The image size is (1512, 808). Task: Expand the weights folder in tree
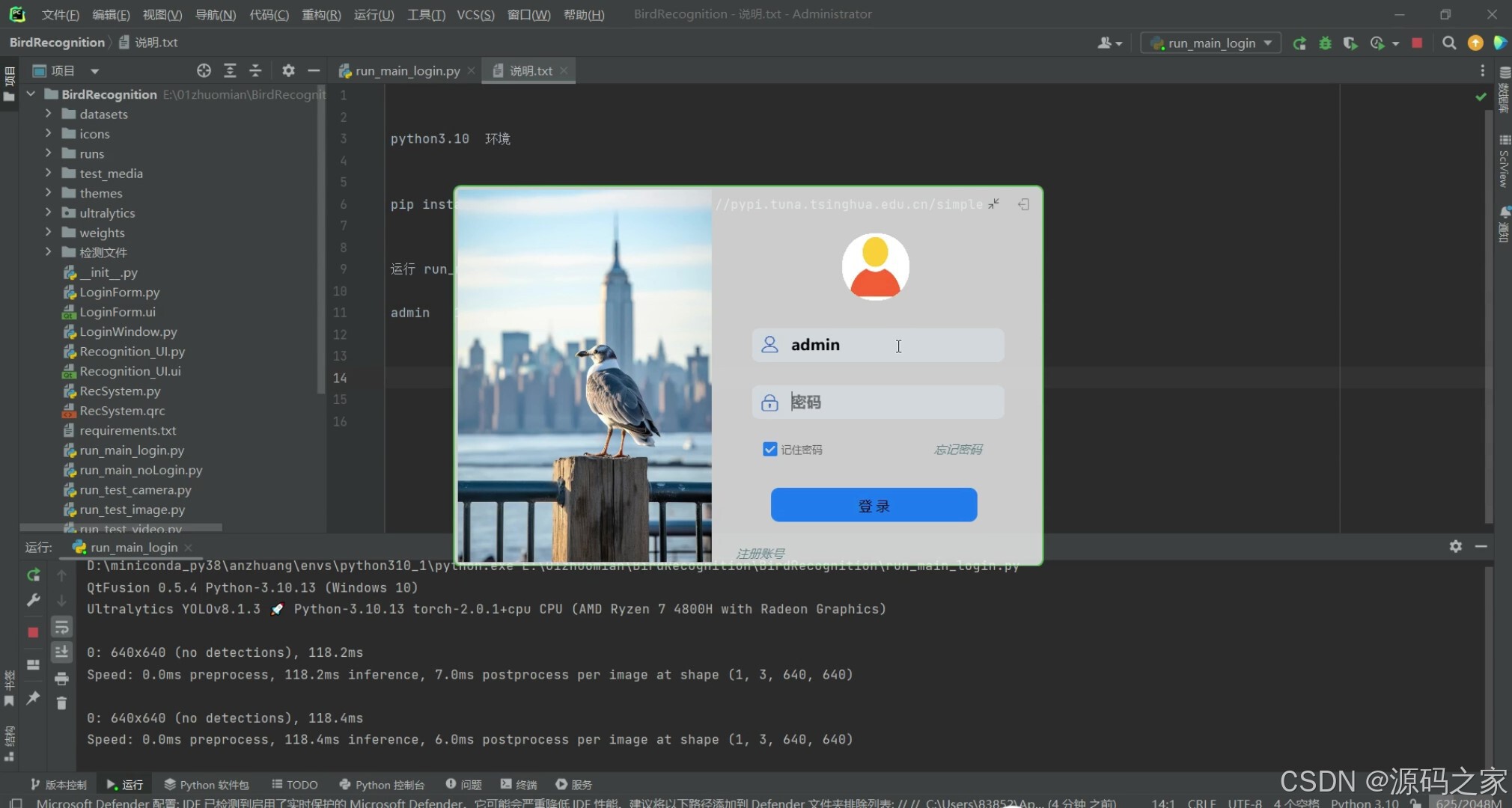click(48, 232)
